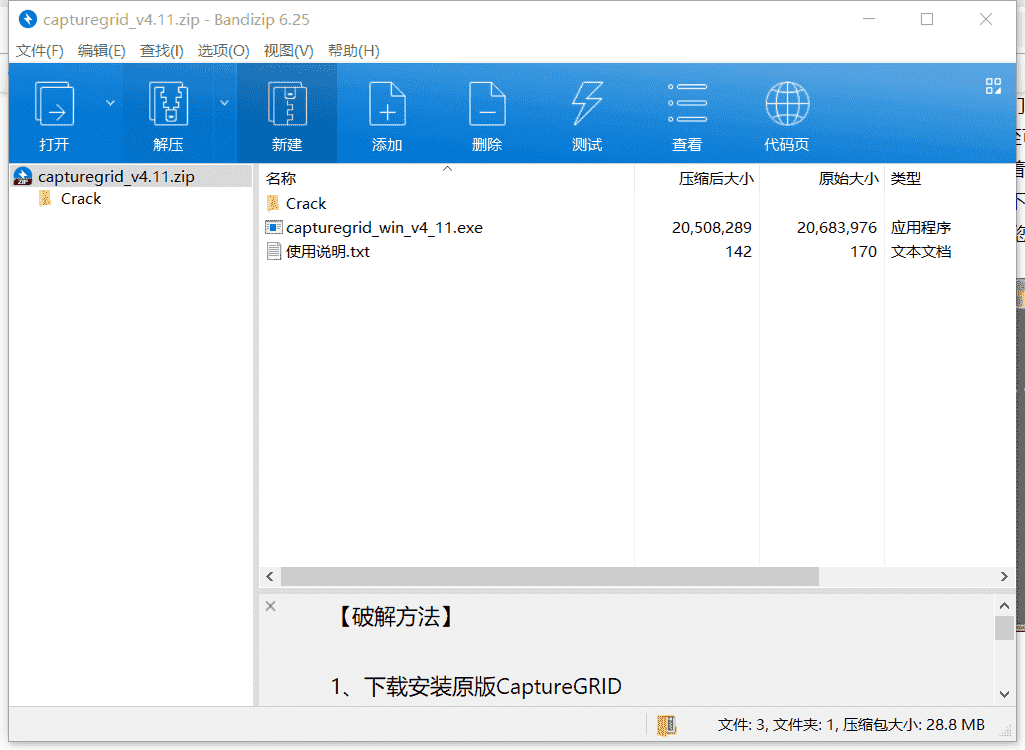
Task: Click the Bandizip title bar logo icon
Action: [x=27, y=20]
